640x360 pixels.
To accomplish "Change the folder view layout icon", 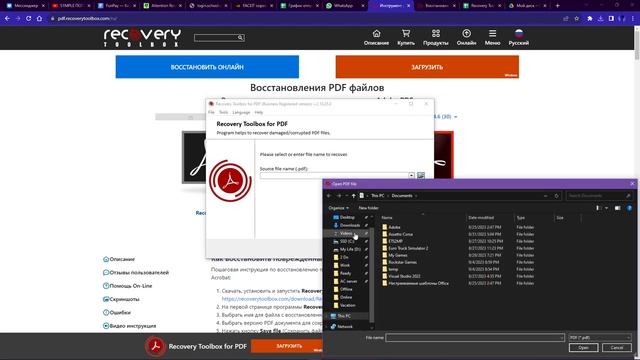I will click(x=599, y=208).
